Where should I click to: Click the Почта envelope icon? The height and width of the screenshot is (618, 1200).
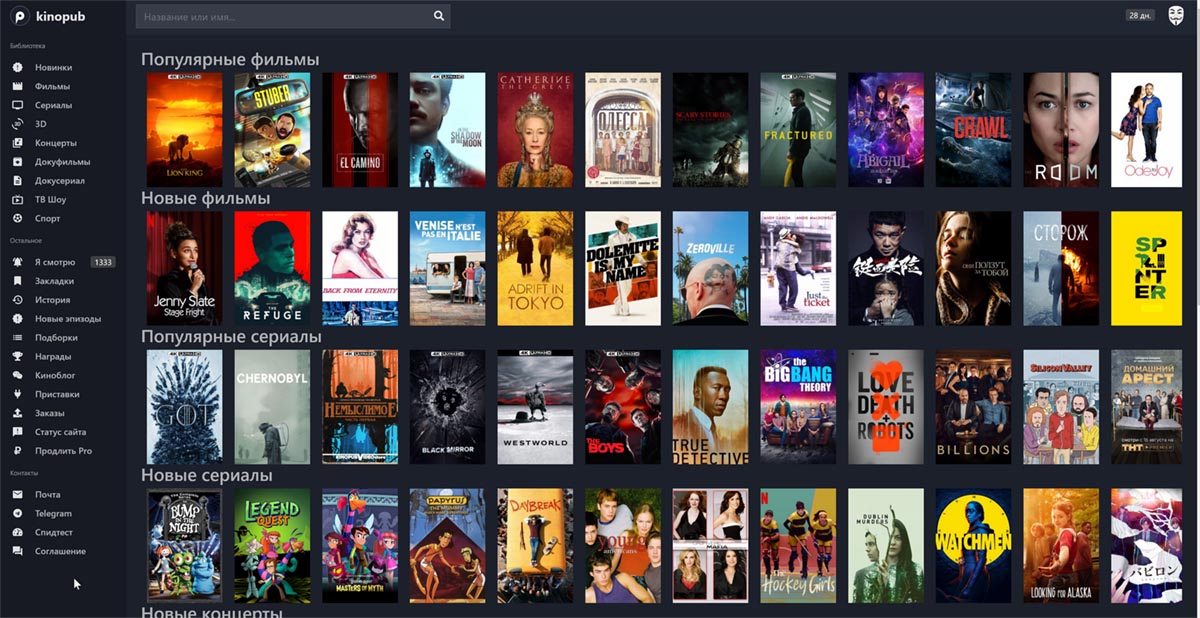pos(17,494)
